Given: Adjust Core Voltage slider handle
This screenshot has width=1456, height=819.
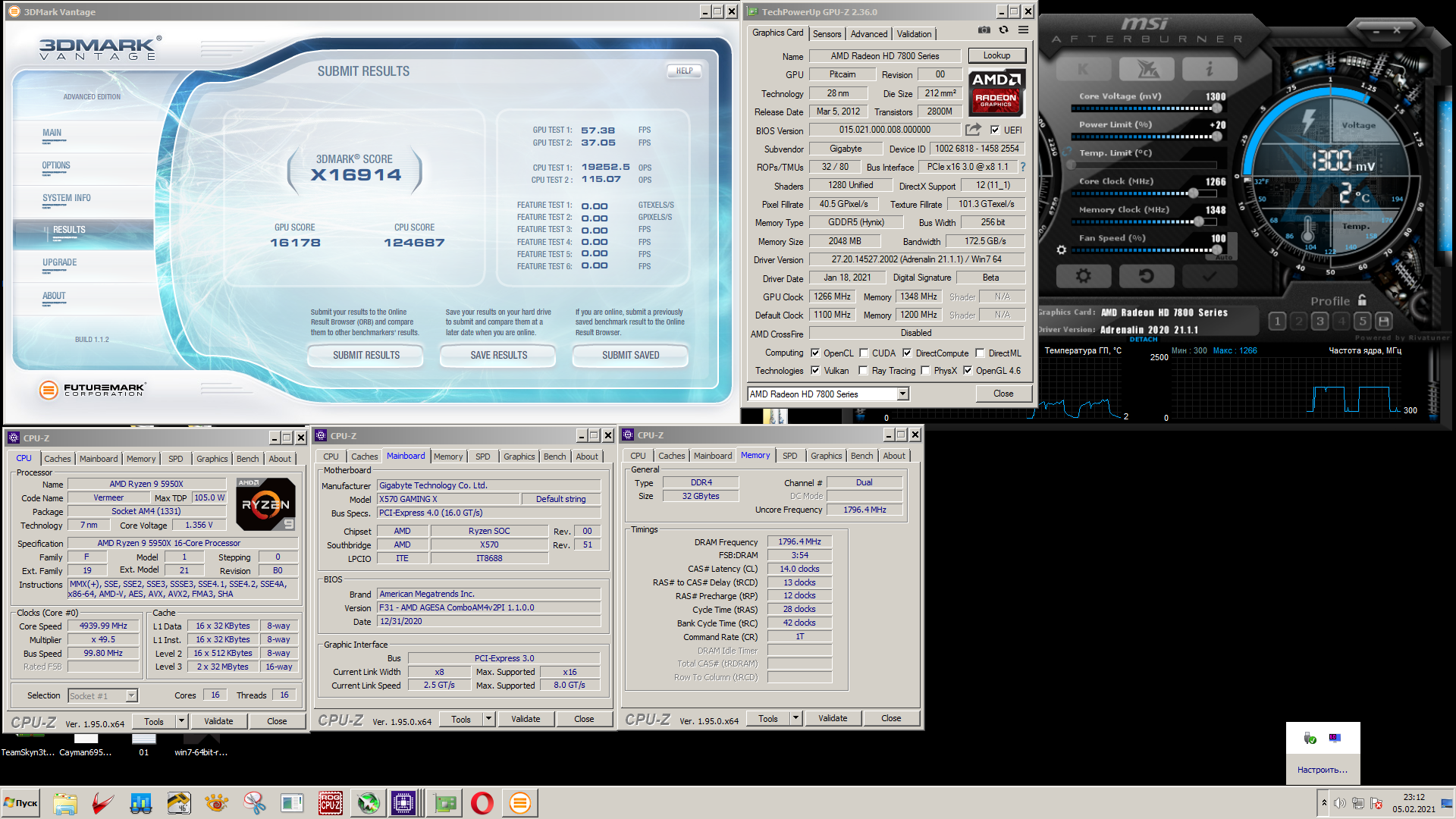Looking at the screenshot, I should pyautogui.click(x=1217, y=108).
